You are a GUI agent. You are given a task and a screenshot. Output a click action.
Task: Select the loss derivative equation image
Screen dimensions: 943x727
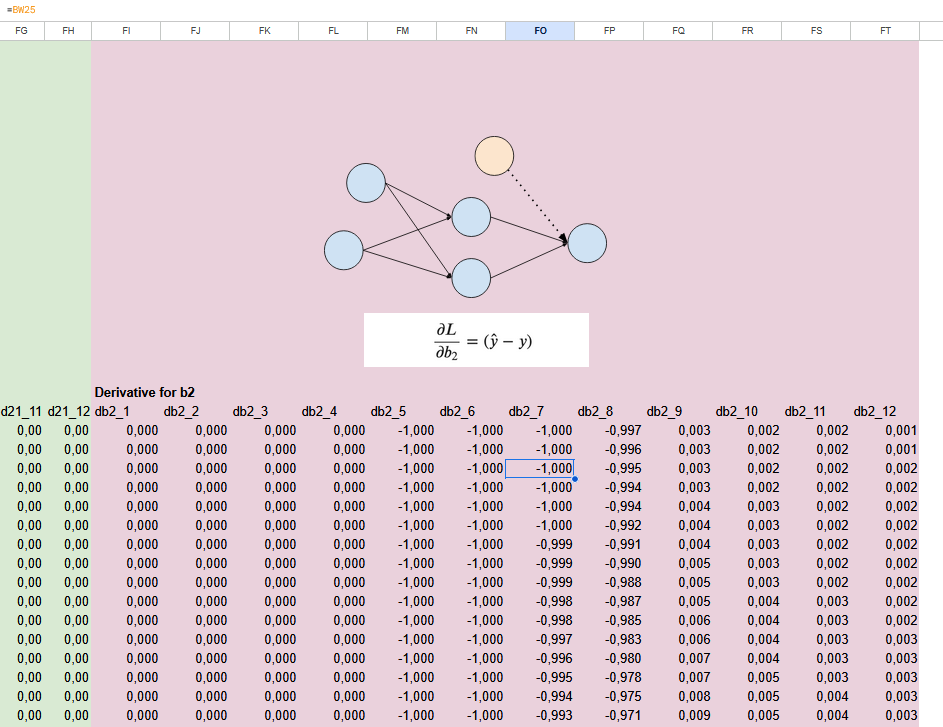(x=476, y=340)
